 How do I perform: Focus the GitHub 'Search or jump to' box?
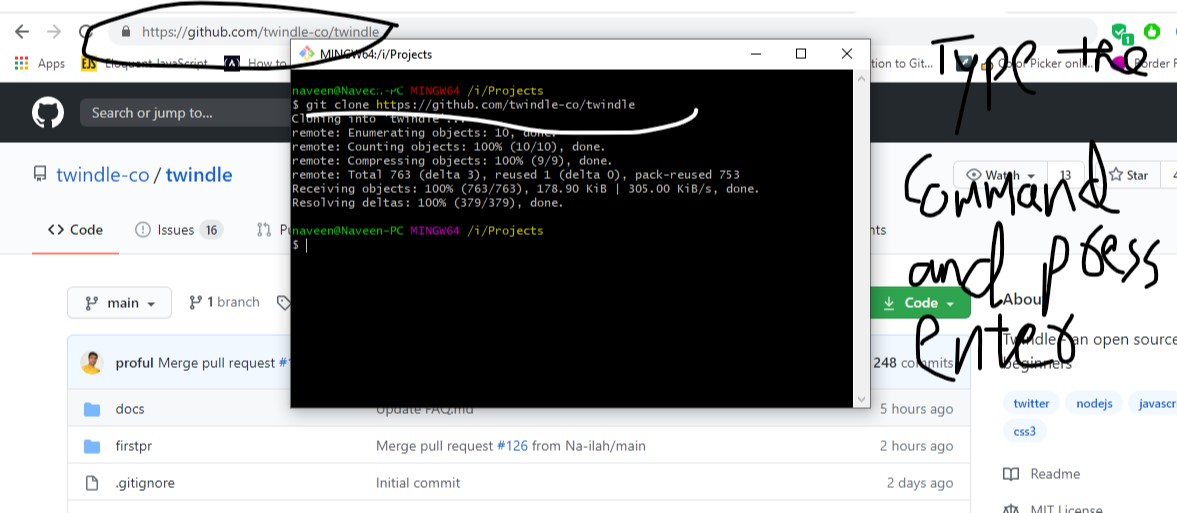tap(184, 113)
